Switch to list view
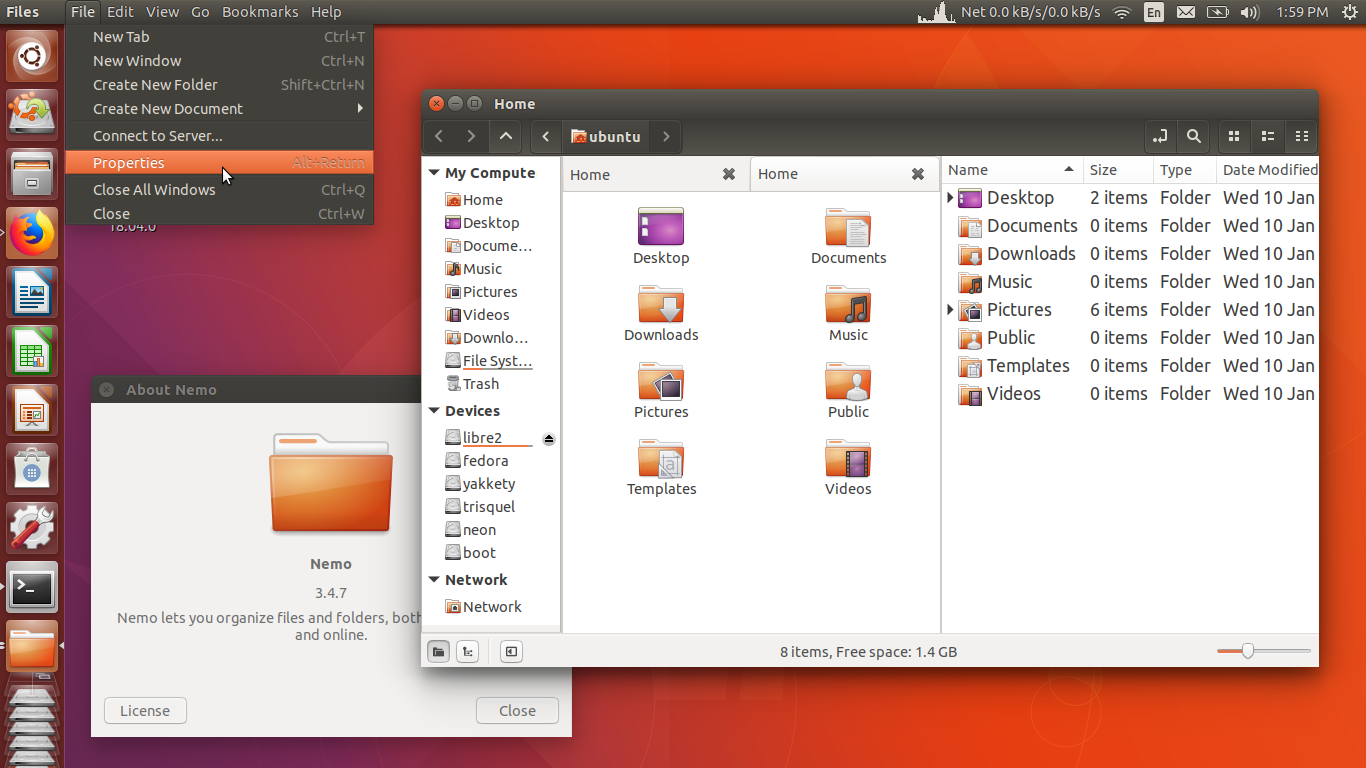1366x768 pixels. coord(1268,136)
